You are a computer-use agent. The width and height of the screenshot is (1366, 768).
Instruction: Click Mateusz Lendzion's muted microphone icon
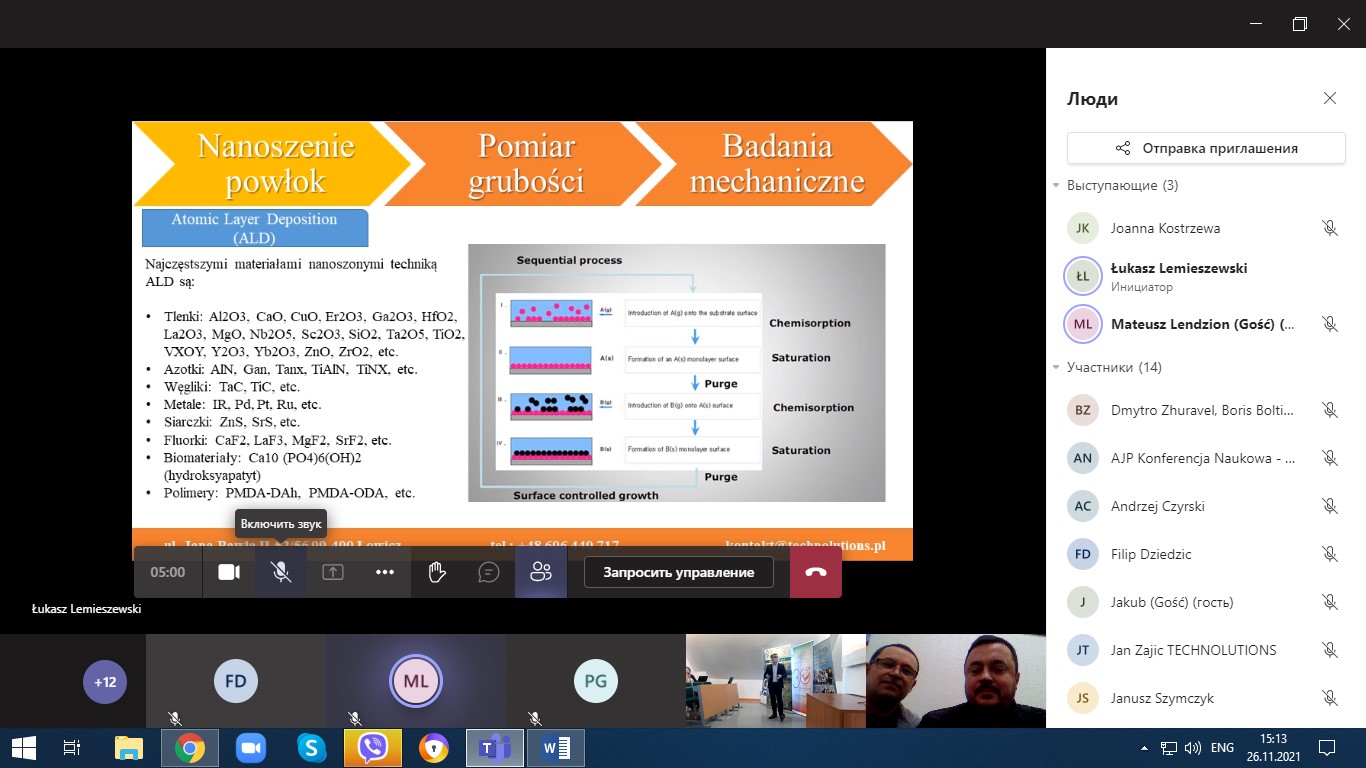[x=1330, y=324]
